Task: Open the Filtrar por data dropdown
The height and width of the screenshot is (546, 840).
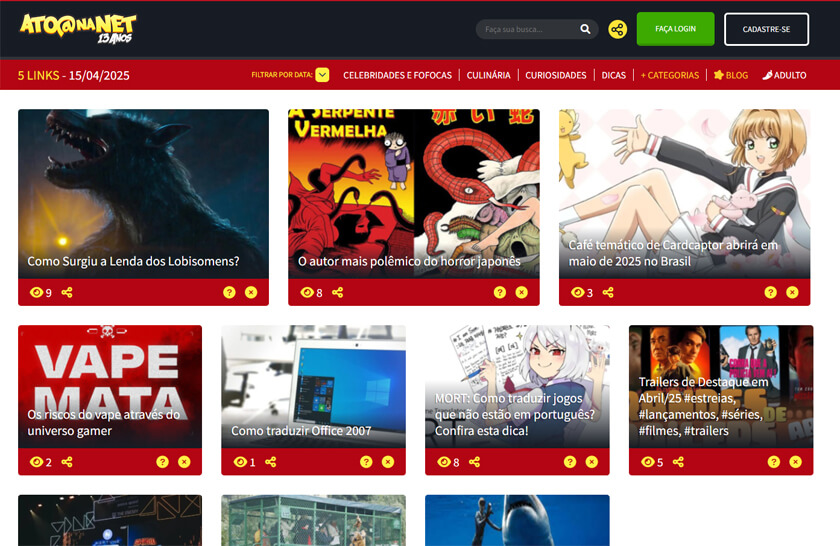Action: (x=322, y=75)
